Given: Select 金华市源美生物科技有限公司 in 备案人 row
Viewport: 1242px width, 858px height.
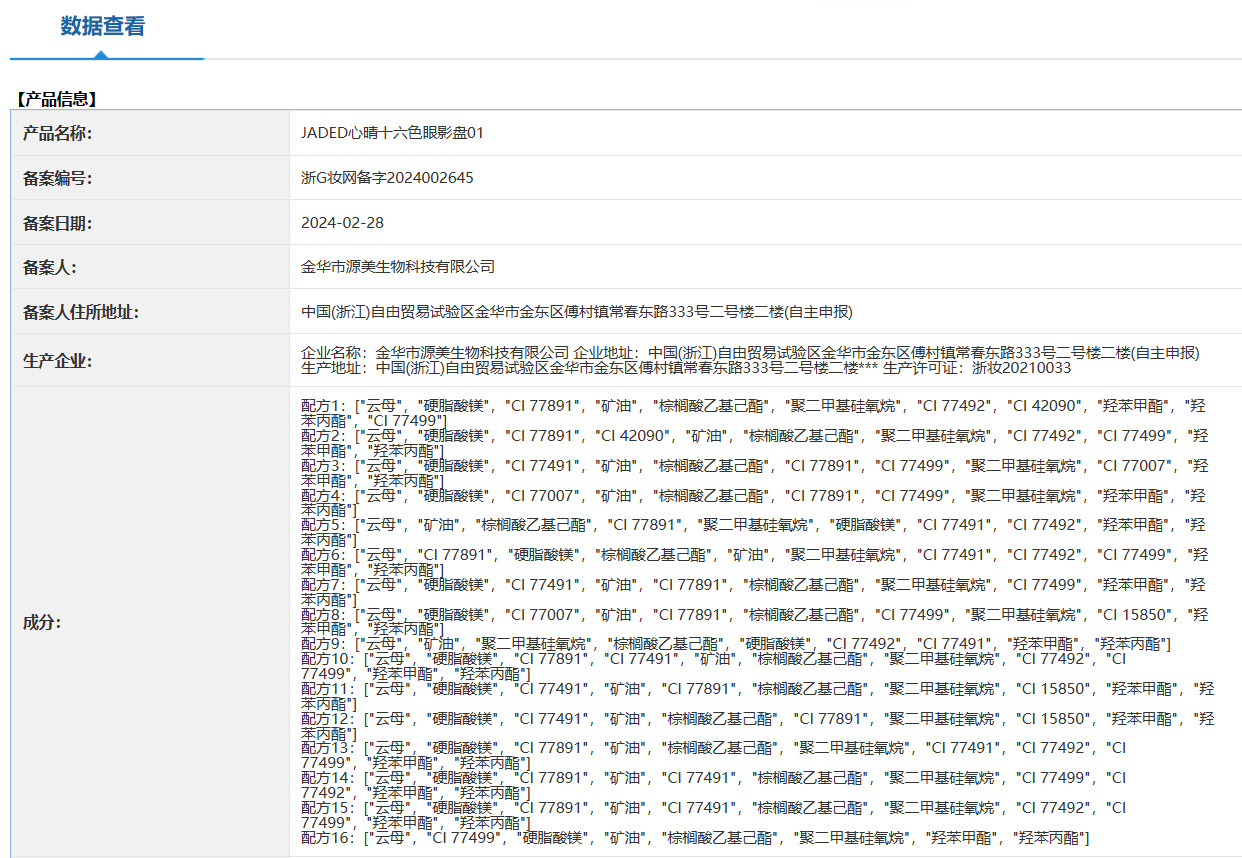Looking at the screenshot, I should 398,267.
